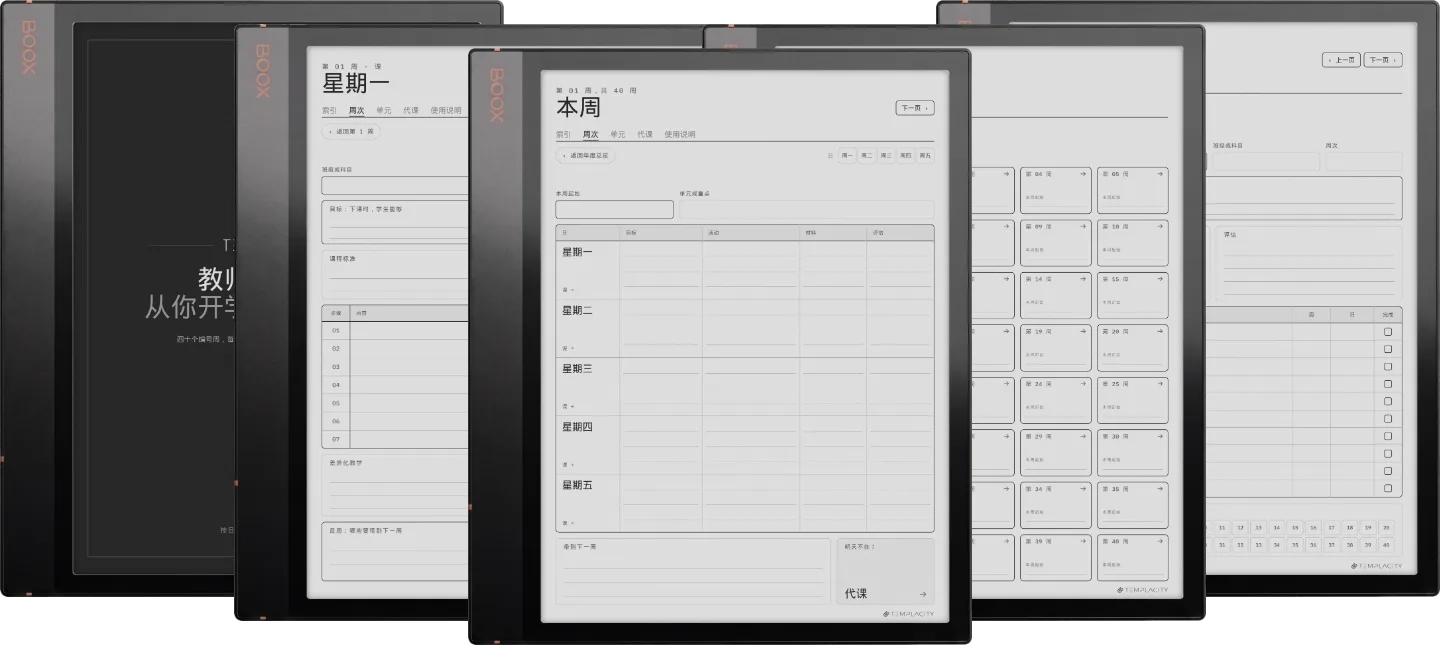
Task: Click the arrow on the 第 20 周 card
Action: [x=1158, y=331]
